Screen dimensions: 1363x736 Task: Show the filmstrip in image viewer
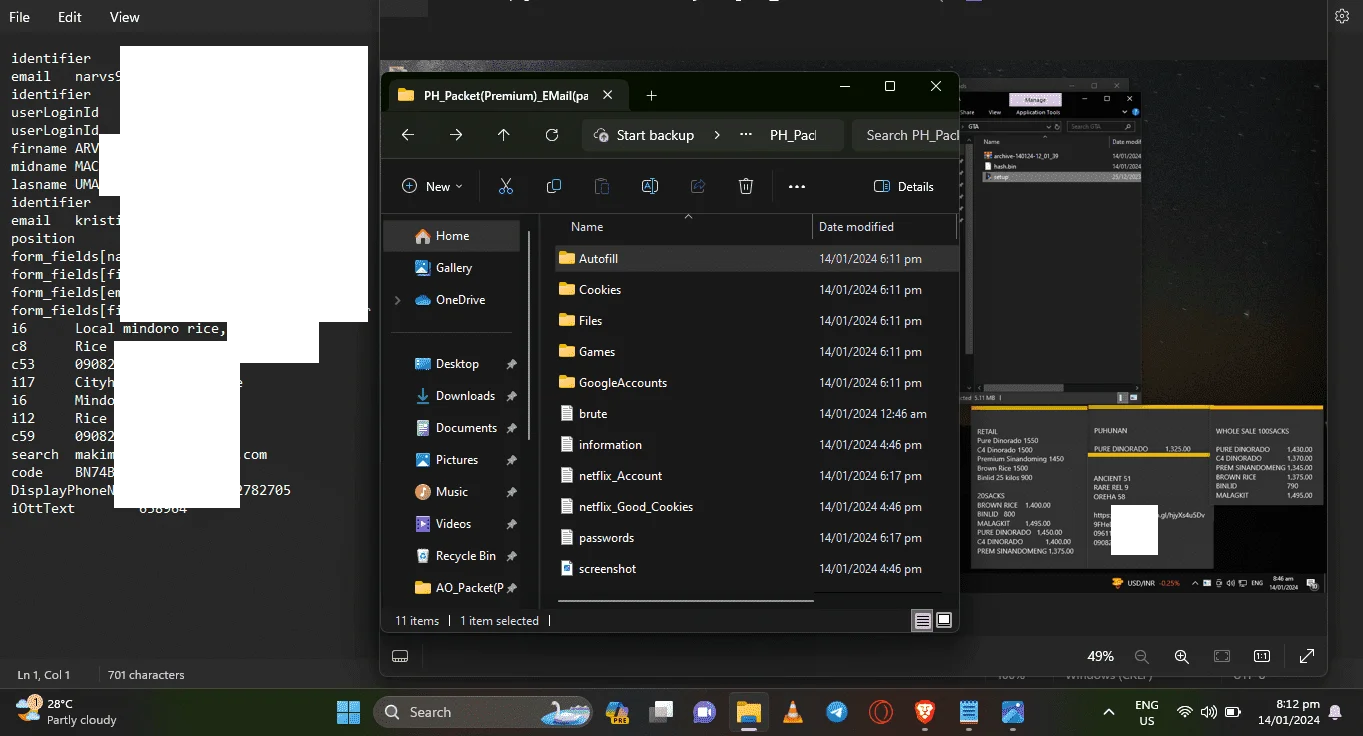click(x=401, y=656)
